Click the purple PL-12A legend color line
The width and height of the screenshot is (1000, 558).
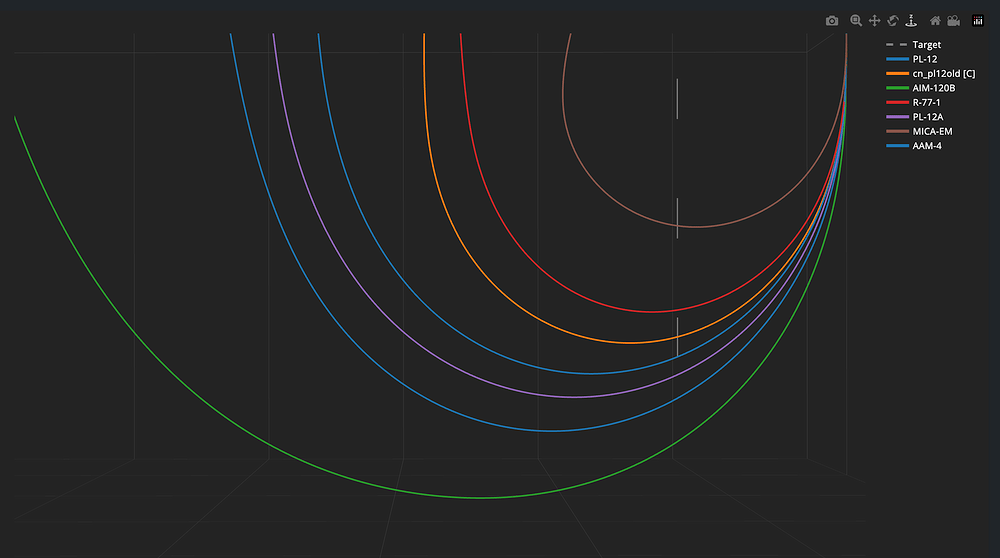click(897, 117)
